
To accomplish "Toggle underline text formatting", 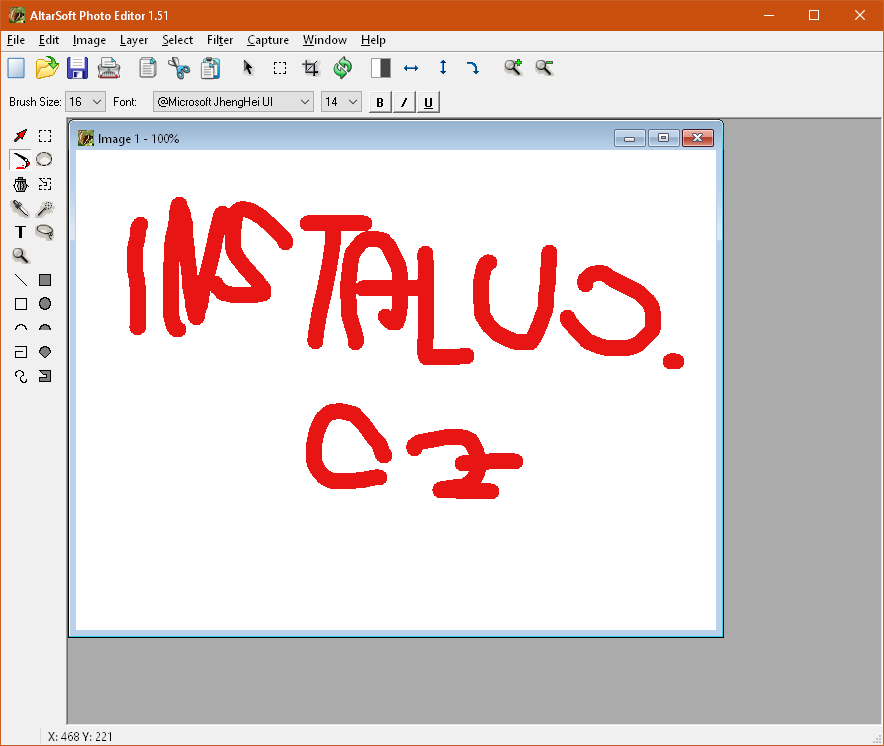I will coord(428,103).
